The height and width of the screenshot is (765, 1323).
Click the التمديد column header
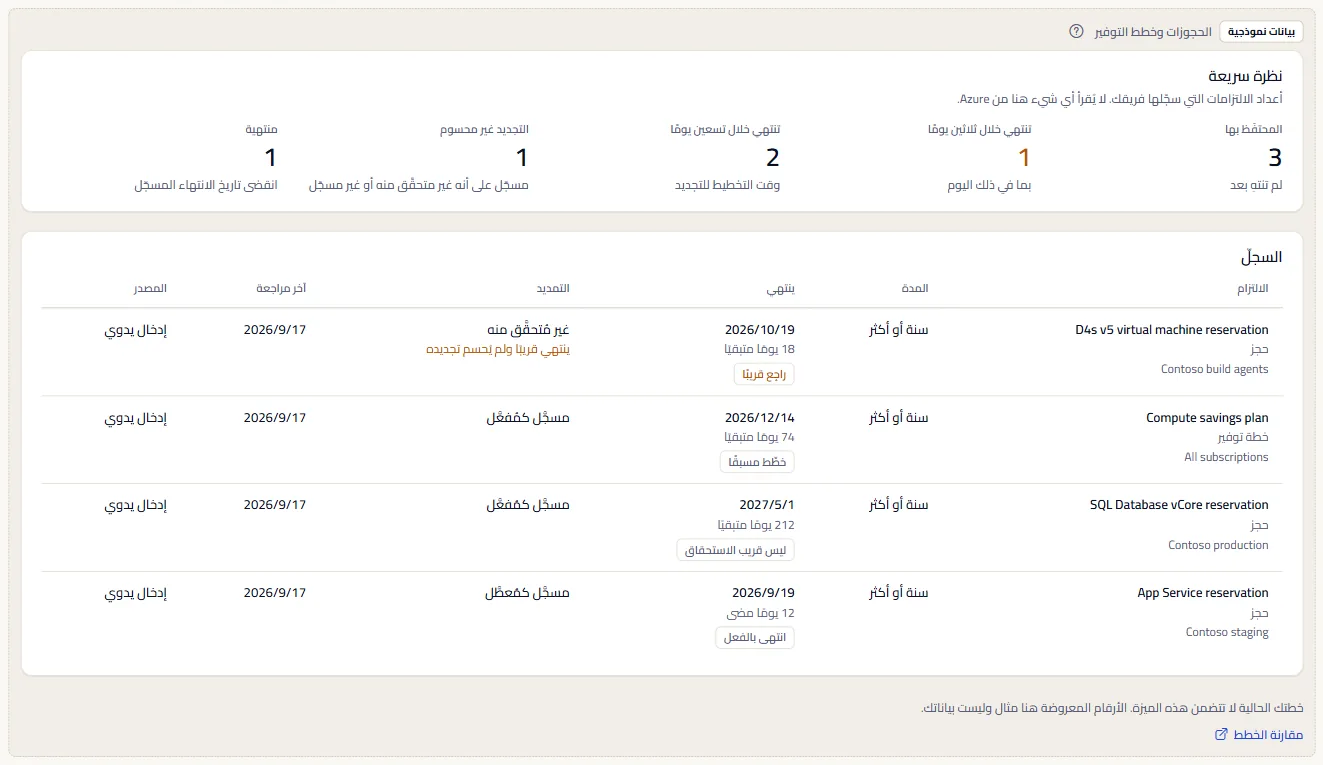pyautogui.click(x=553, y=288)
